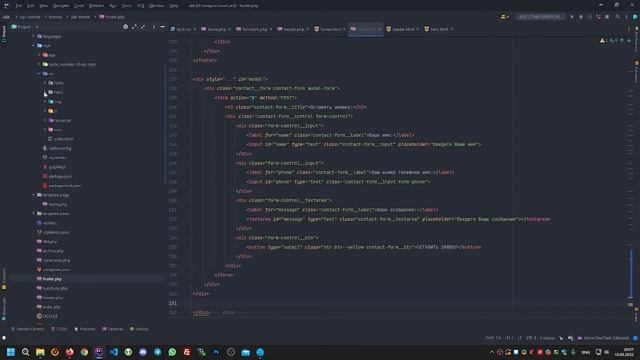
Task: Select archive.php in the project tree
Action: (50, 251)
